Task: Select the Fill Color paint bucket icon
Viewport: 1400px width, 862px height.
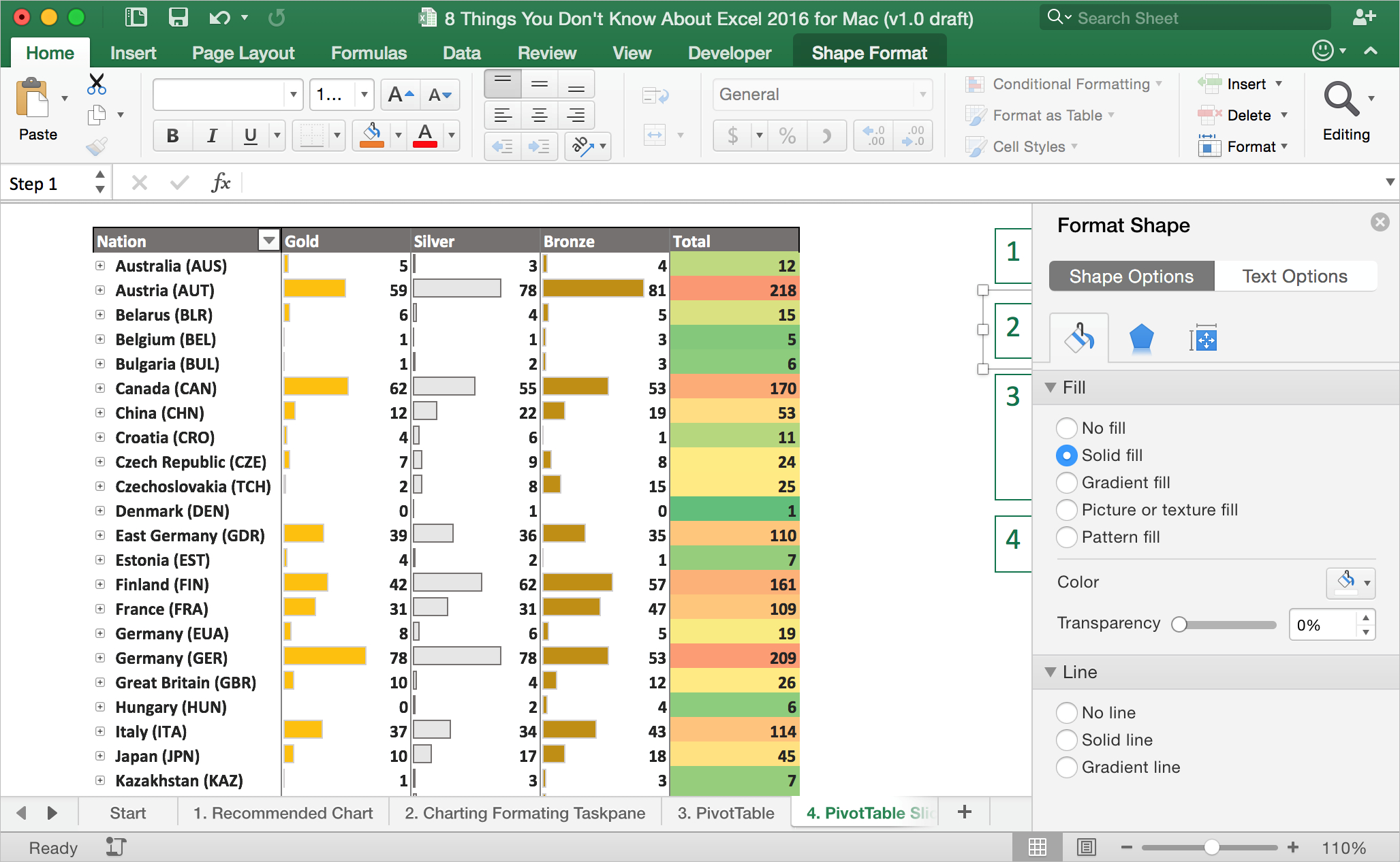Action: pyautogui.click(x=375, y=135)
